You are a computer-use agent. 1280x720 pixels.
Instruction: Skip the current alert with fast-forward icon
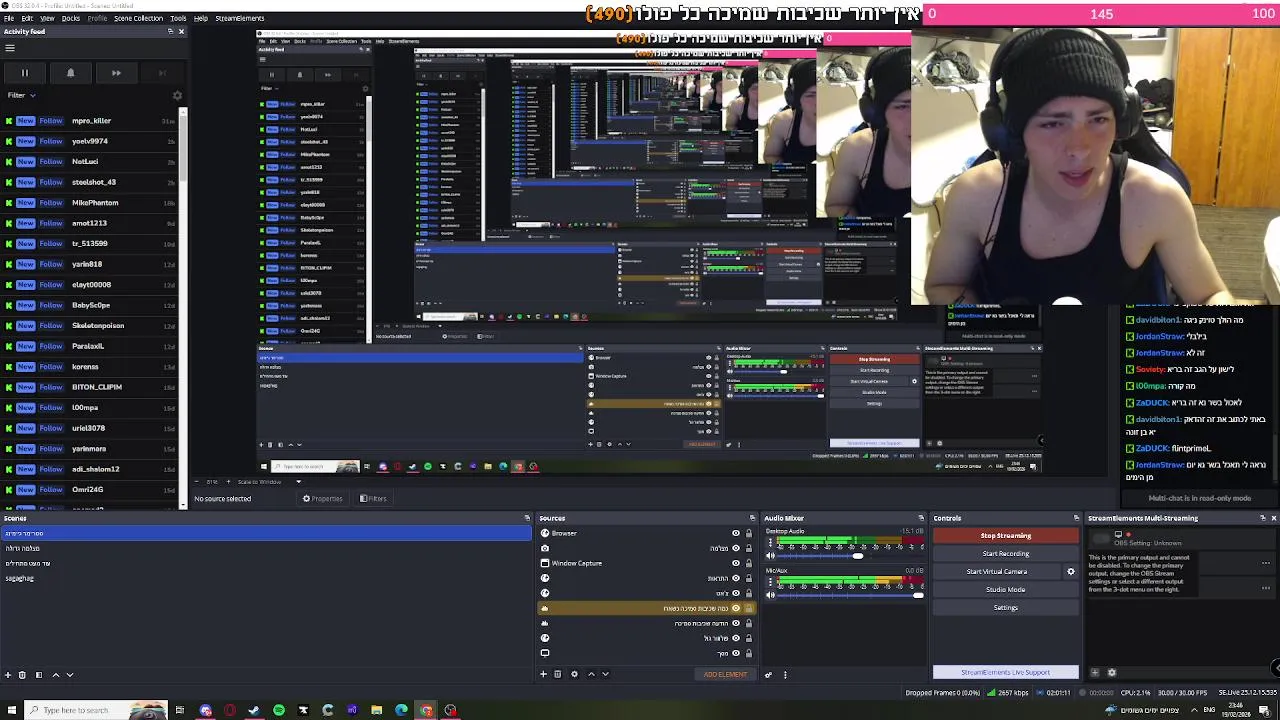[116, 73]
